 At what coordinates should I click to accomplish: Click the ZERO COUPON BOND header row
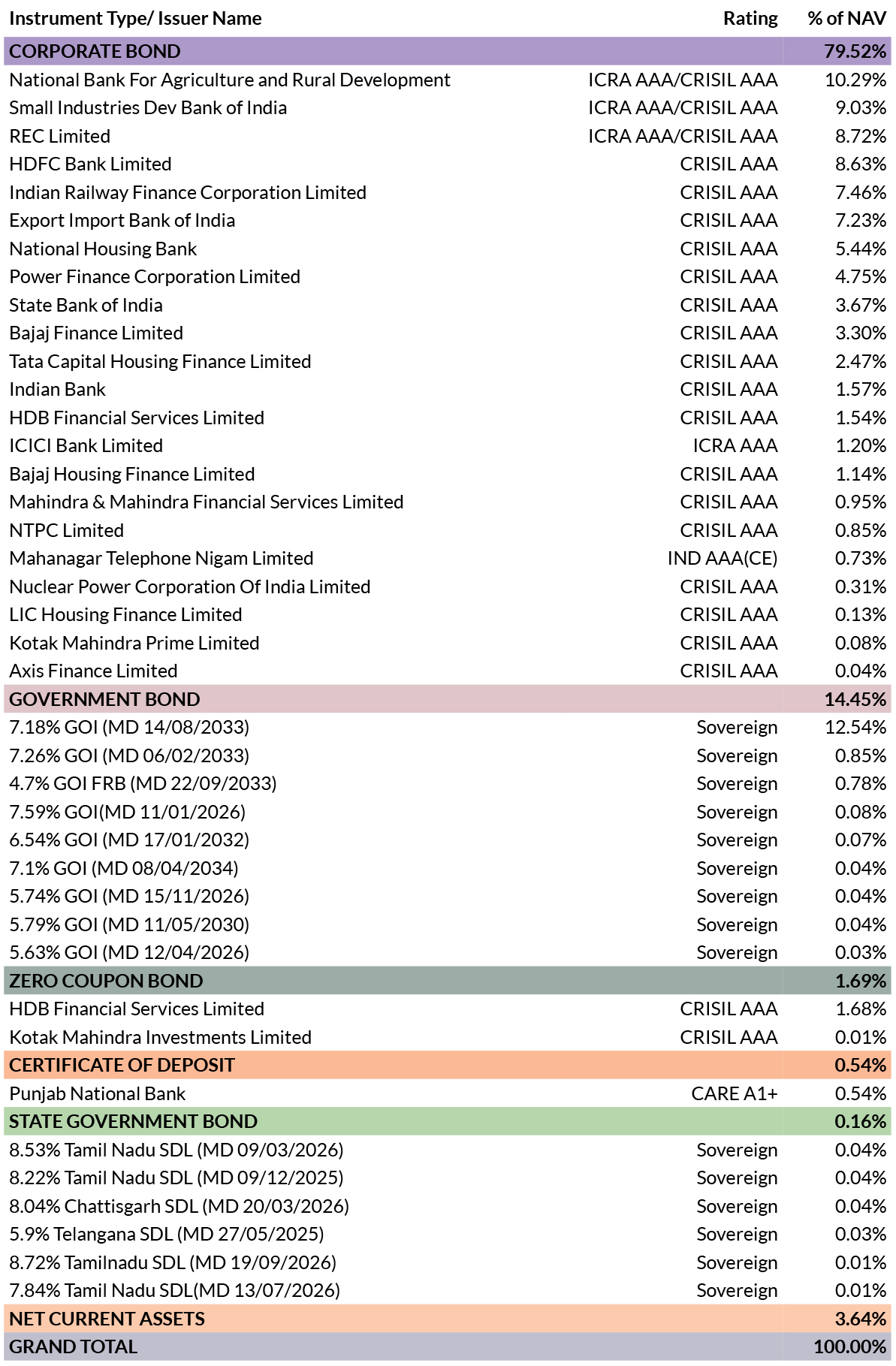point(448,981)
